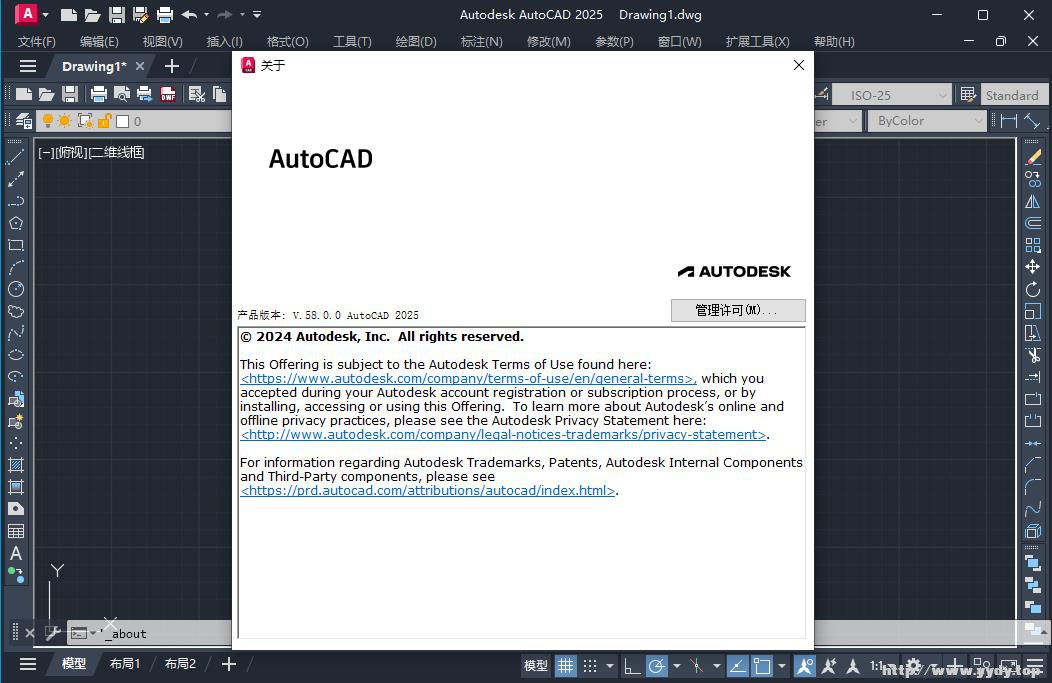Image resolution: width=1052 pixels, height=683 pixels.
Task: Toggle snap mode dots in status bar
Action: pyautogui.click(x=590, y=666)
